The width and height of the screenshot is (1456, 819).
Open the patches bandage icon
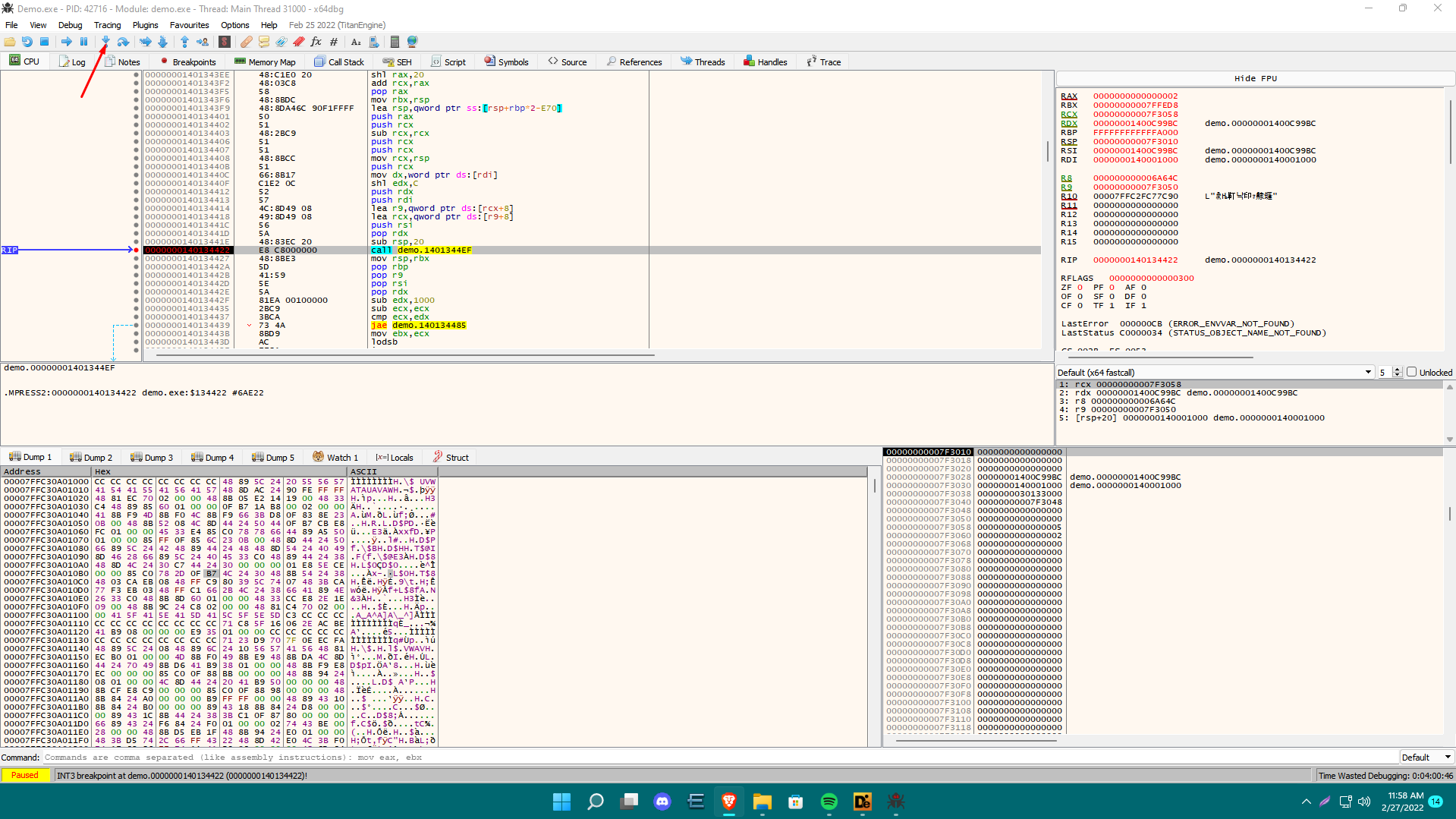tap(247, 42)
